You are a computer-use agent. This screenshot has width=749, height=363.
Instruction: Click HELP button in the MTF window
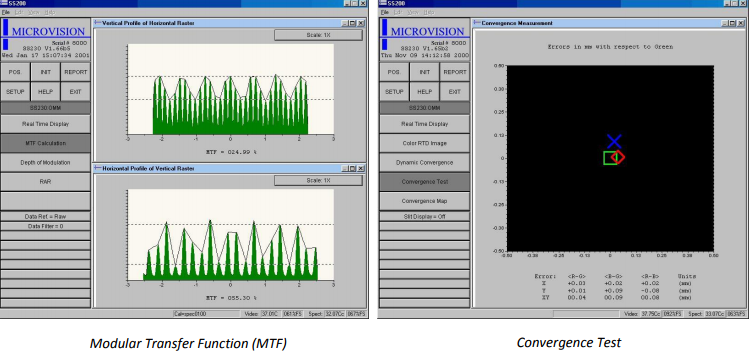pyautogui.click(x=45, y=91)
